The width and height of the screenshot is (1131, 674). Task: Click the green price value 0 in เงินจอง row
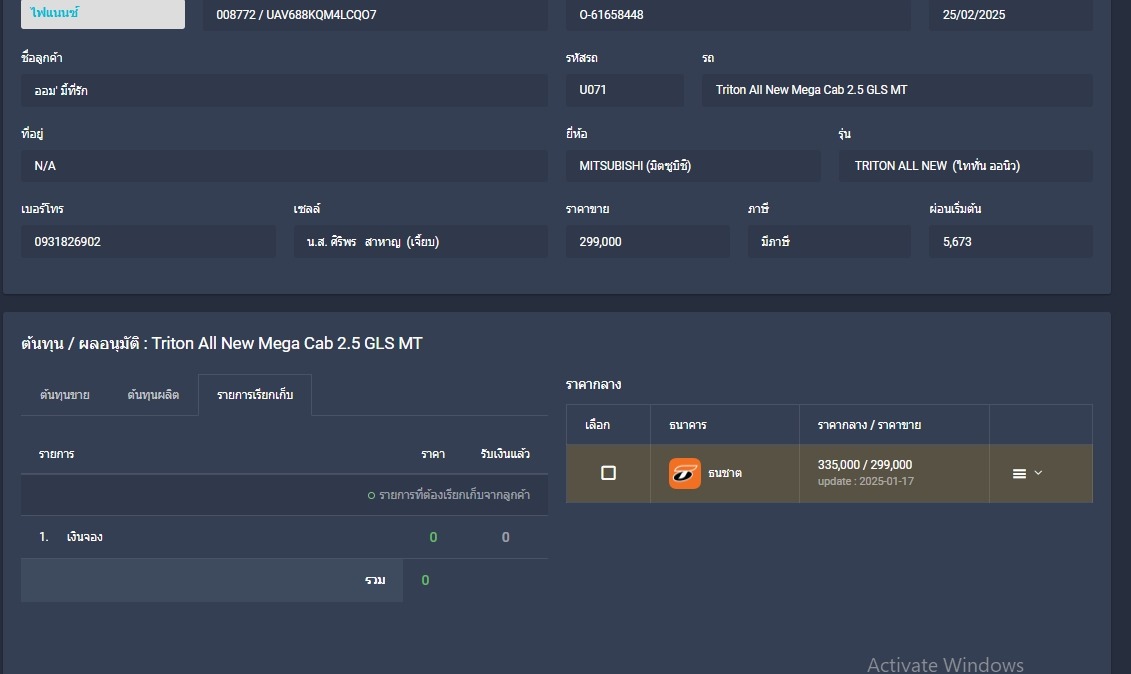tap(433, 537)
